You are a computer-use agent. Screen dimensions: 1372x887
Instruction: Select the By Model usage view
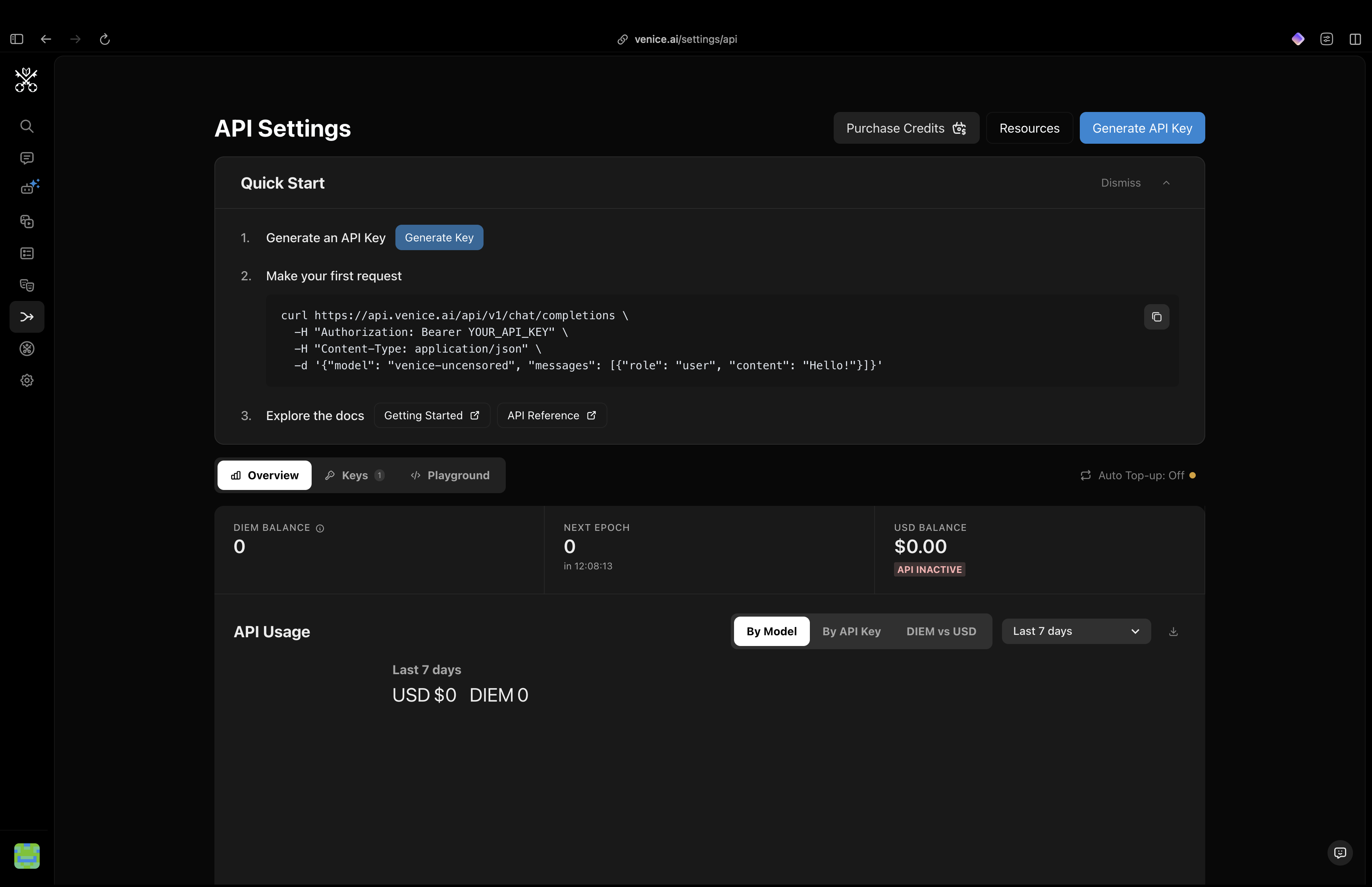click(771, 631)
